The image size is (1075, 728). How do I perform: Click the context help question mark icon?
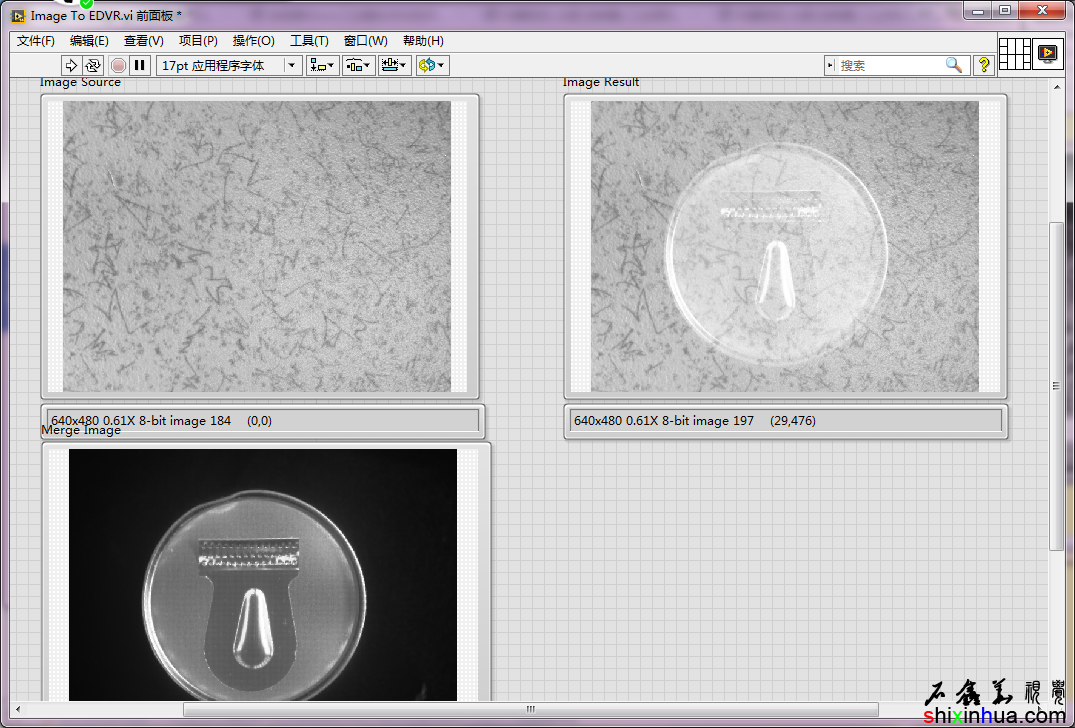pos(984,65)
